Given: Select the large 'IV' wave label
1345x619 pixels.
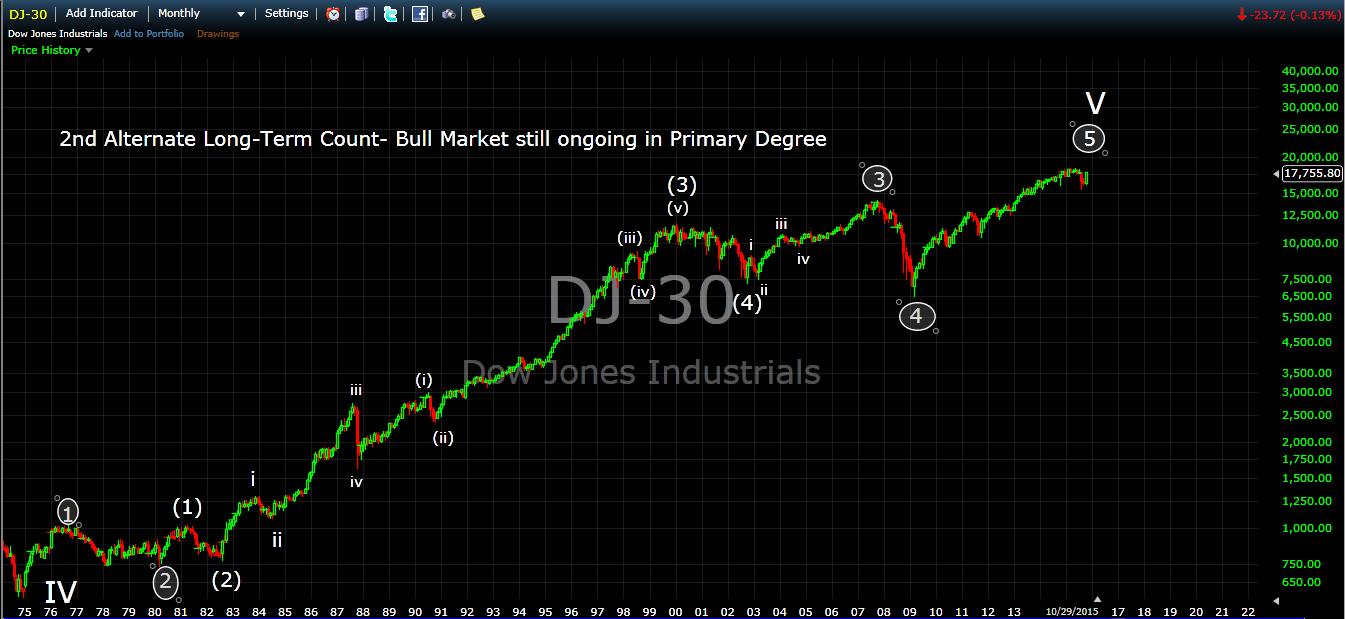Looking at the screenshot, I should pos(60,592).
